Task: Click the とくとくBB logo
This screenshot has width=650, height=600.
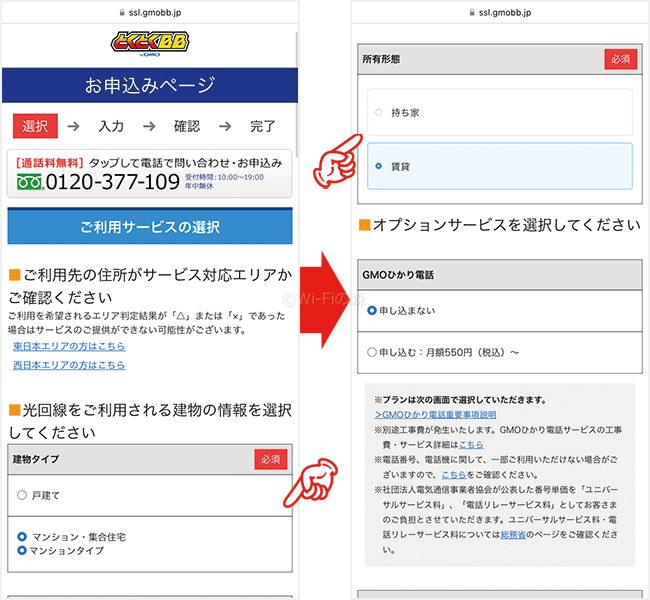Action: point(150,44)
